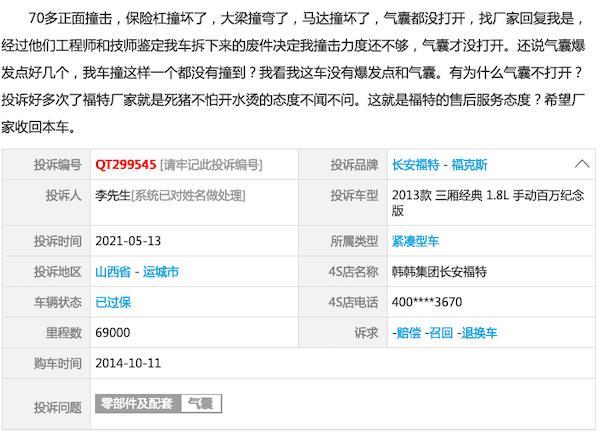
Task: Open the 紧凑型车 category link
Action: [415, 241]
